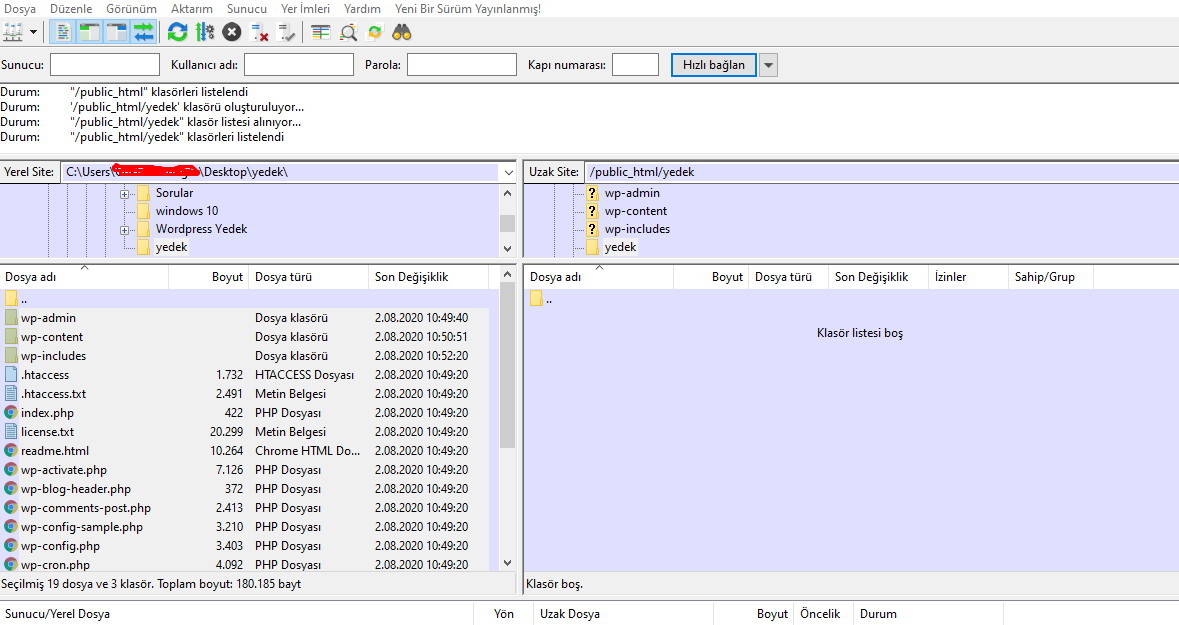Sort remote files by Sahip/Grup column
1179x625 pixels.
[1050, 277]
